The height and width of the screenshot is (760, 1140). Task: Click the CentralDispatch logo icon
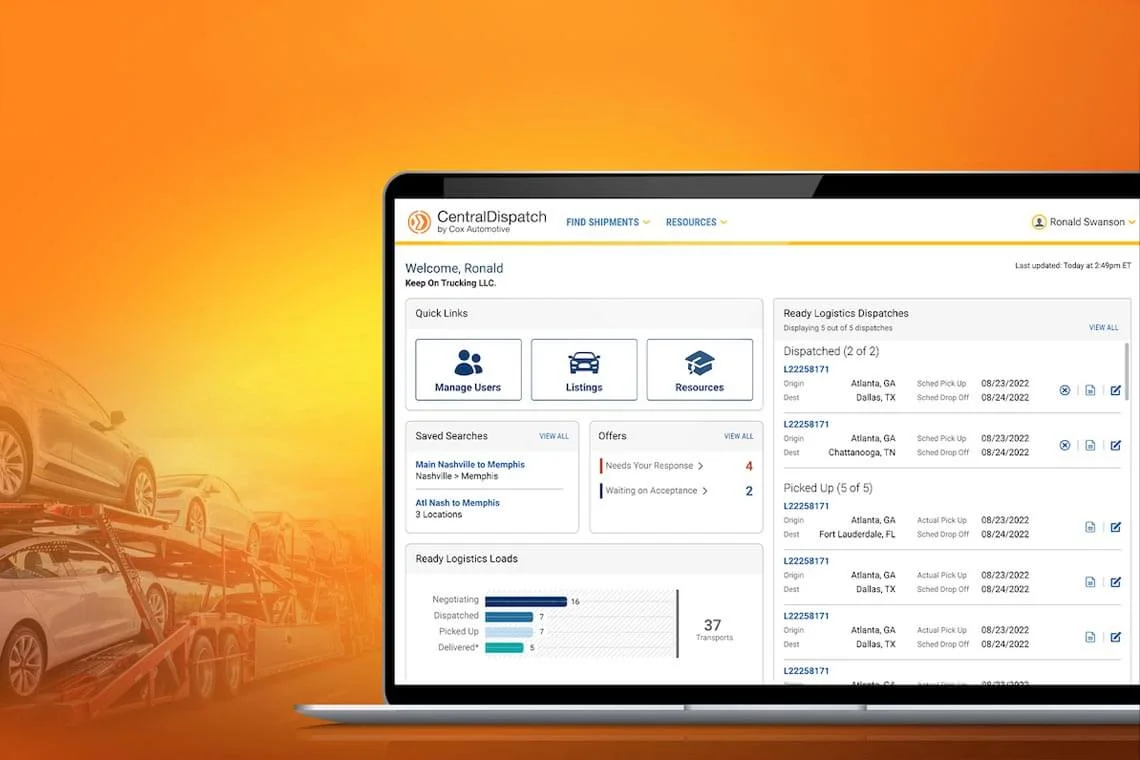pos(419,222)
